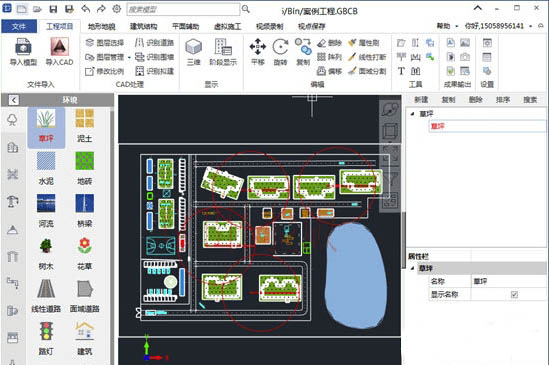Image resolution: width=549 pixels, height=365 pixels.
Task: Click the gear settings icon in title bar
Action: [x=117, y=9]
